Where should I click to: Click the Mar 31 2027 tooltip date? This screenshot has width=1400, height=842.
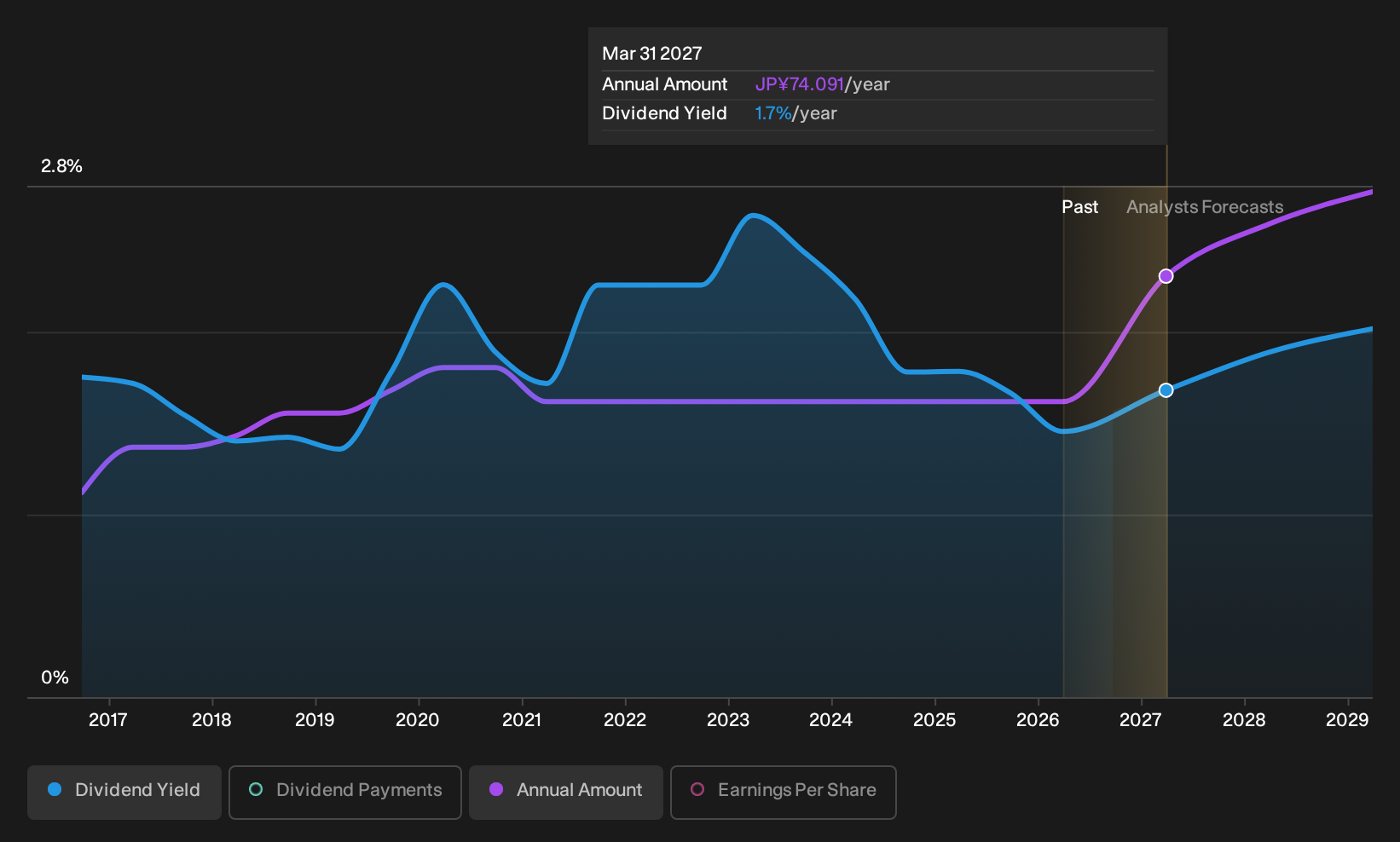point(652,54)
